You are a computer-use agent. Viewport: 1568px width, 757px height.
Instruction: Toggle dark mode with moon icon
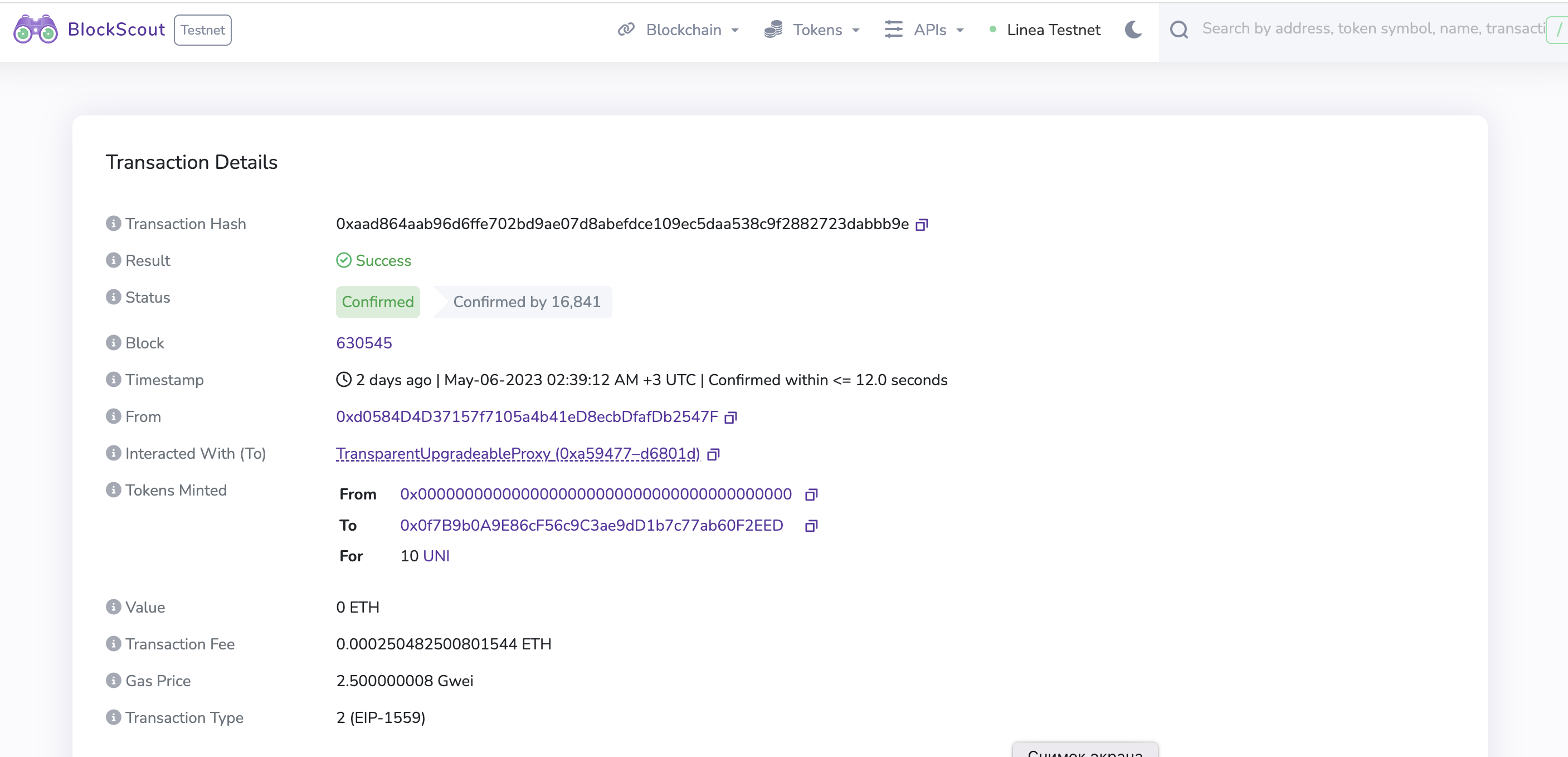pos(1133,29)
